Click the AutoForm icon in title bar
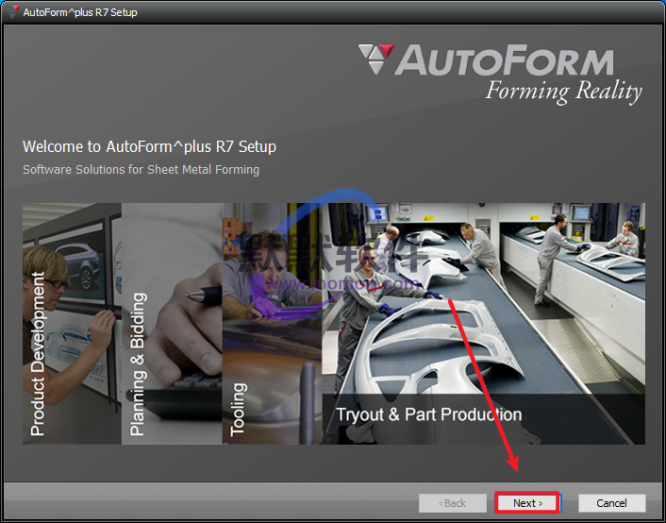The image size is (666, 523). click(x=13, y=12)
